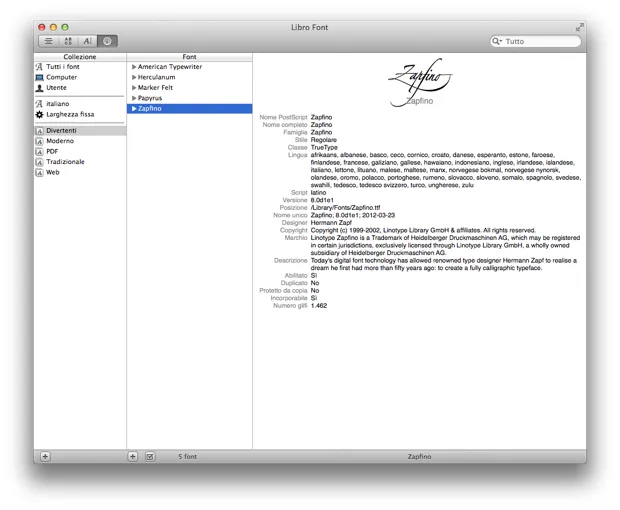
Task: Click the Zapfino status bar label
Action: (x=420, y=457)
